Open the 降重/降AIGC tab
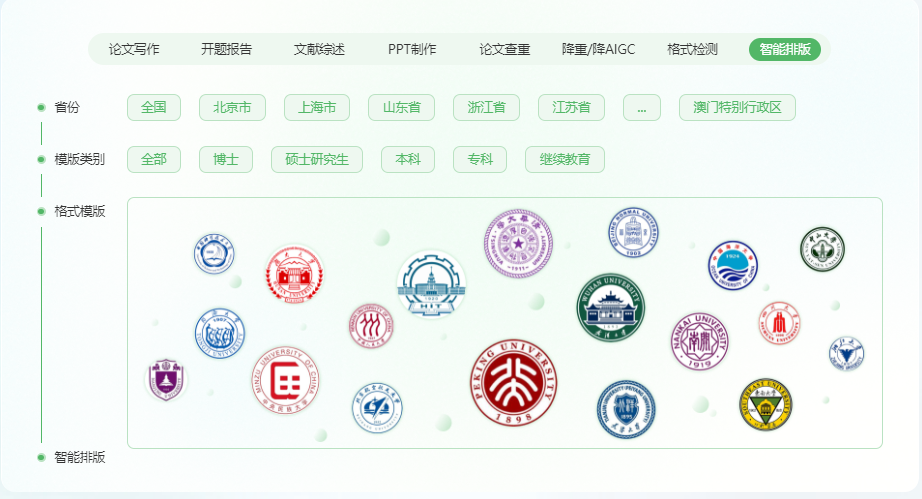 pos(599,49)
